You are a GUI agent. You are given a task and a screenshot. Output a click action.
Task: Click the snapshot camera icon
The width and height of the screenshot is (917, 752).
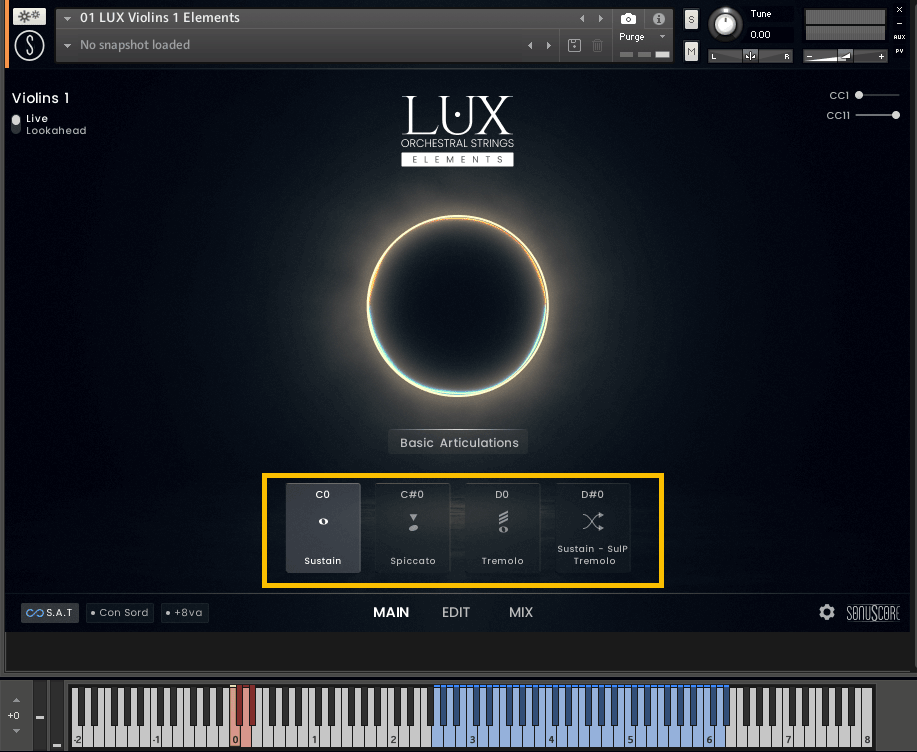(628, 18)
